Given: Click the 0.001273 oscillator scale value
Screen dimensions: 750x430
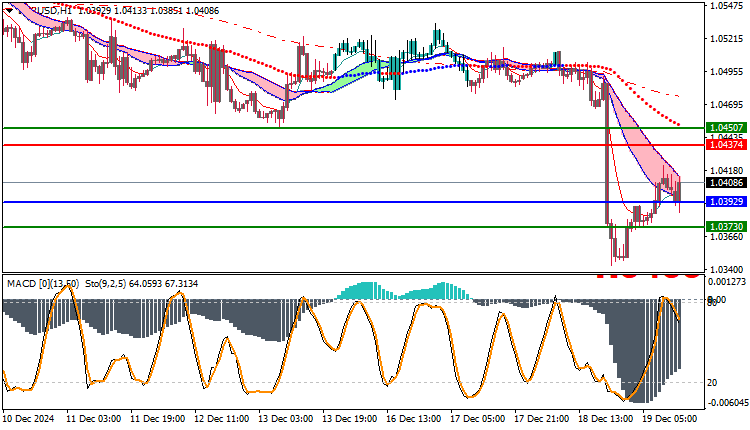Looking at the screenshot, I should 727,282.
